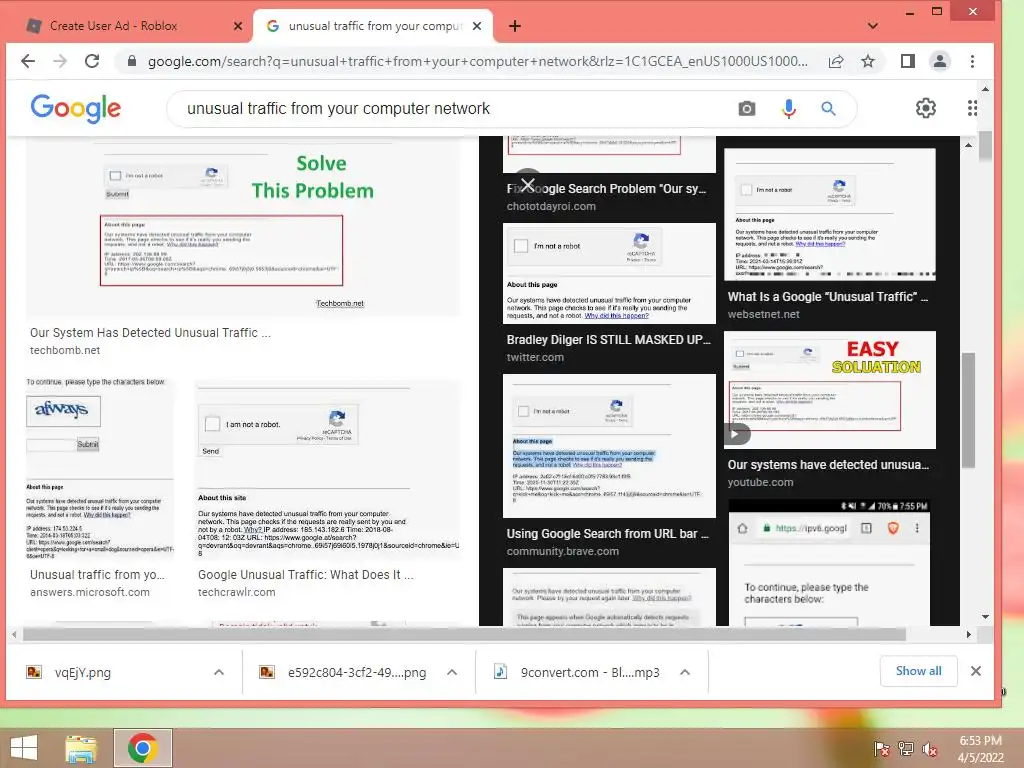Open tab search chevron in title bar
The width and height of the screenshot is (1024, 768).
tap(872, 26)
